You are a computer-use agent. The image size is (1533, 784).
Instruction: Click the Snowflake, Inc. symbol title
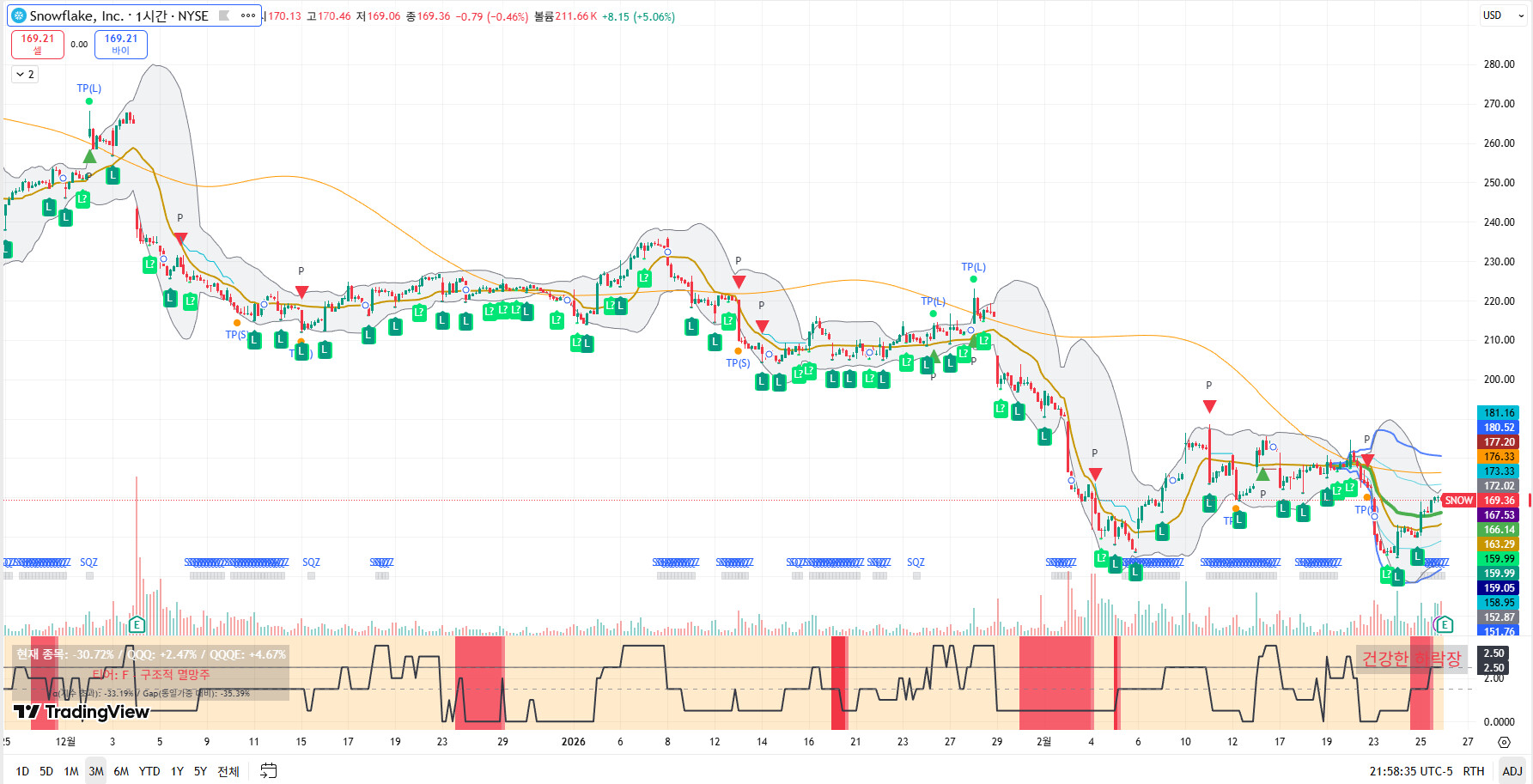coord(76,15)
